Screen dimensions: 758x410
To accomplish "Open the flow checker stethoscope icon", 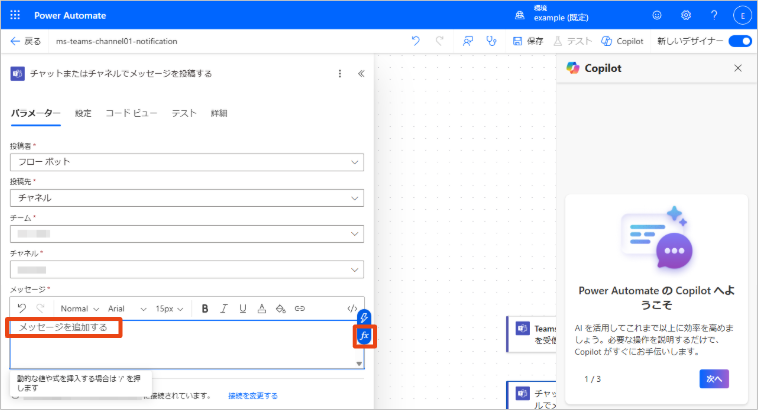I will pyautogui.click(x=491, y=41).
